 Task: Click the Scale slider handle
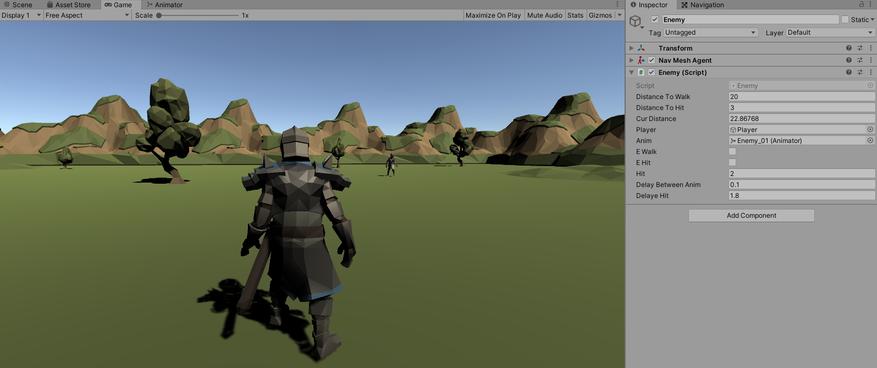(x=159, y=16)
